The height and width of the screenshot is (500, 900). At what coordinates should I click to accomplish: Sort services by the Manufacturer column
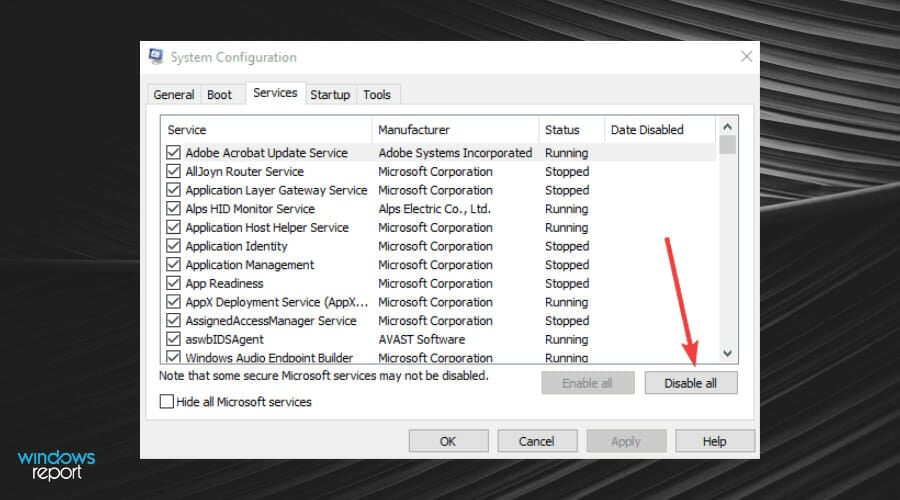point(455,130)
